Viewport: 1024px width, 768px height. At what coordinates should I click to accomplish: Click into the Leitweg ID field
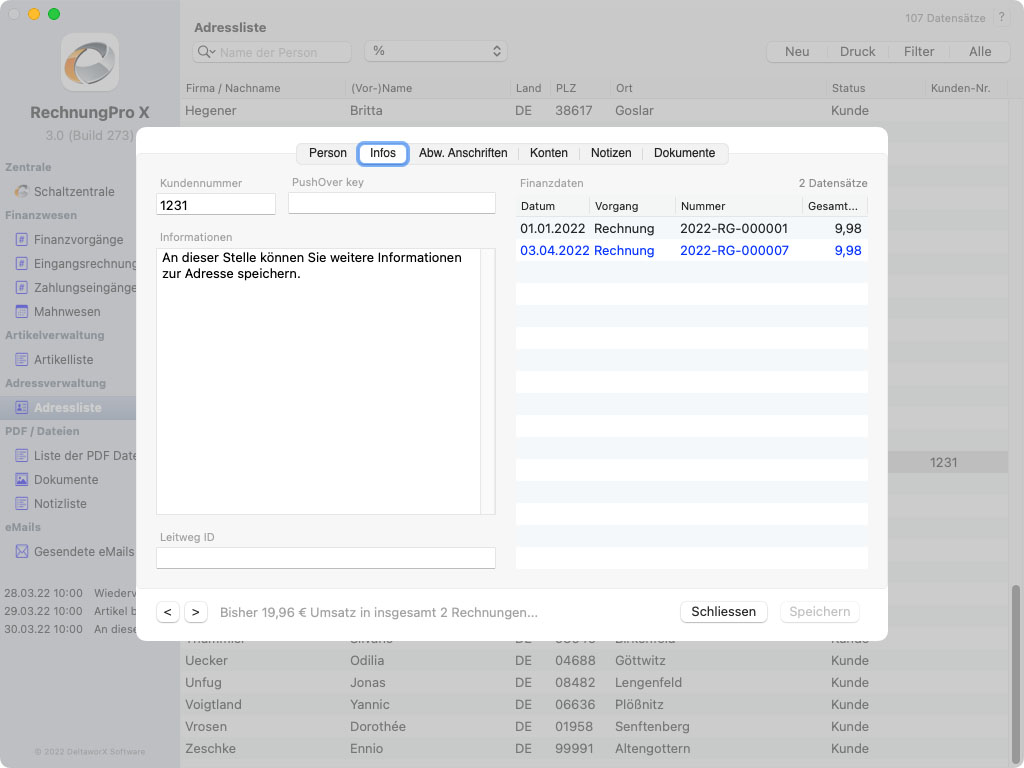(326, 558)
